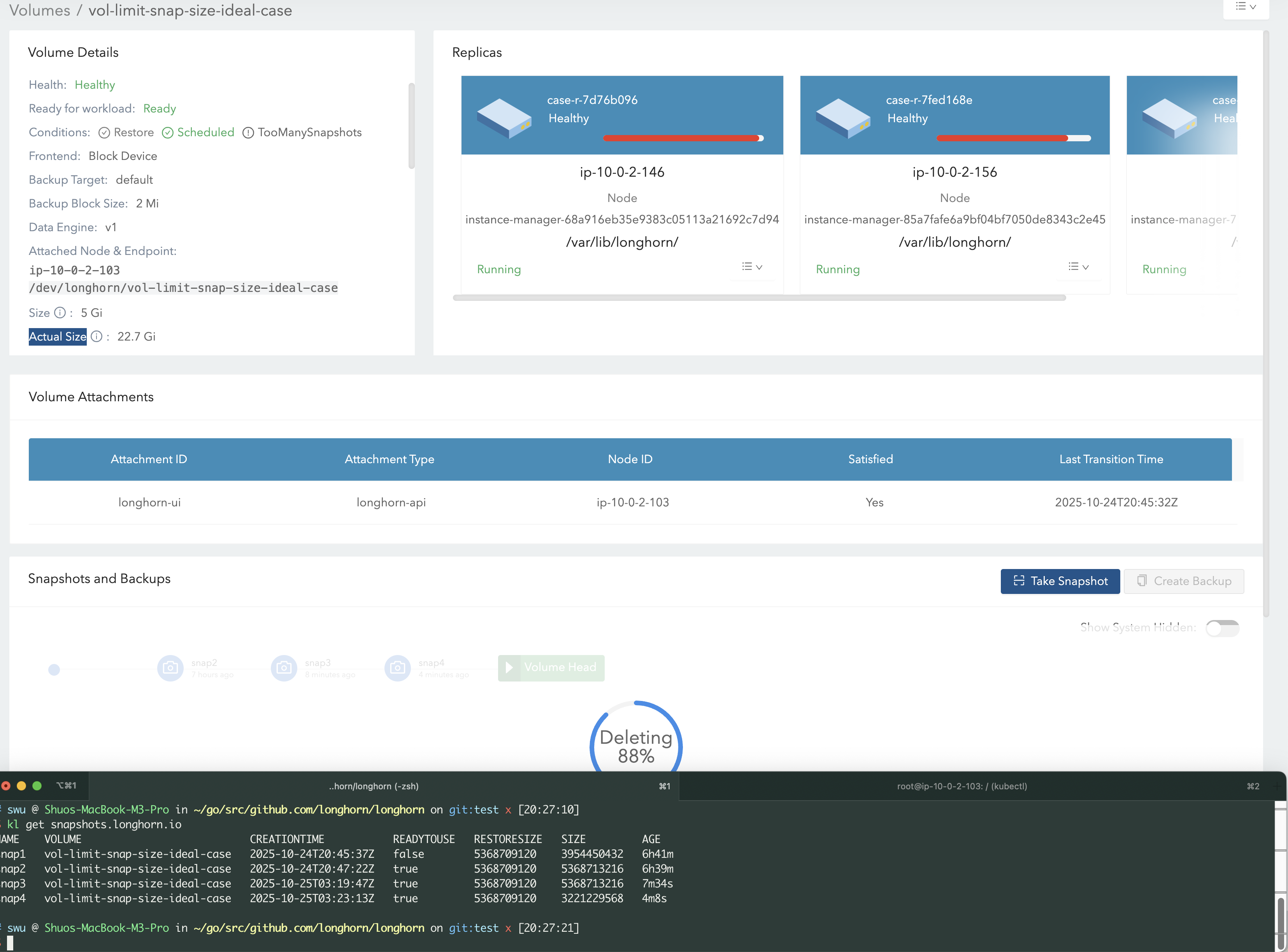Switch to the horn/longhorn zsh terminal tab
The height and width of the screenshot is (952, 1288).
(374, 786)
